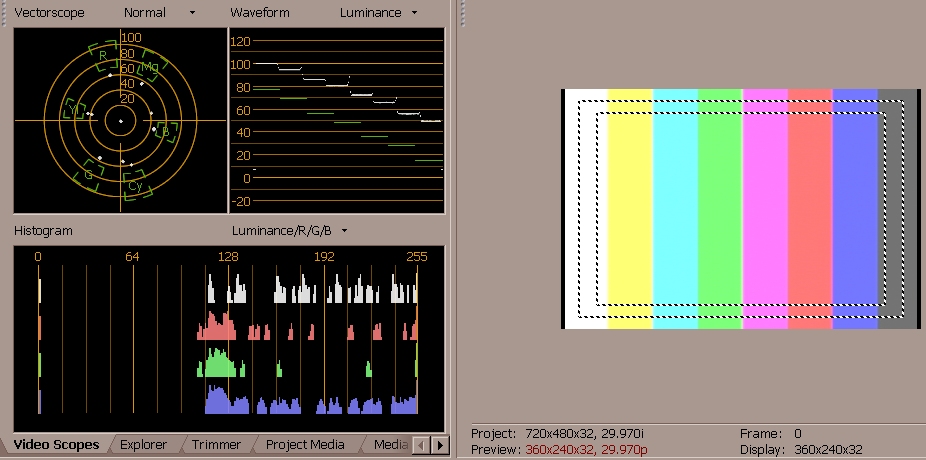The image size is (926, 460).
Task: Click the 128 label on the histogram
Action: pyautogui.click(x=229, y=257)
